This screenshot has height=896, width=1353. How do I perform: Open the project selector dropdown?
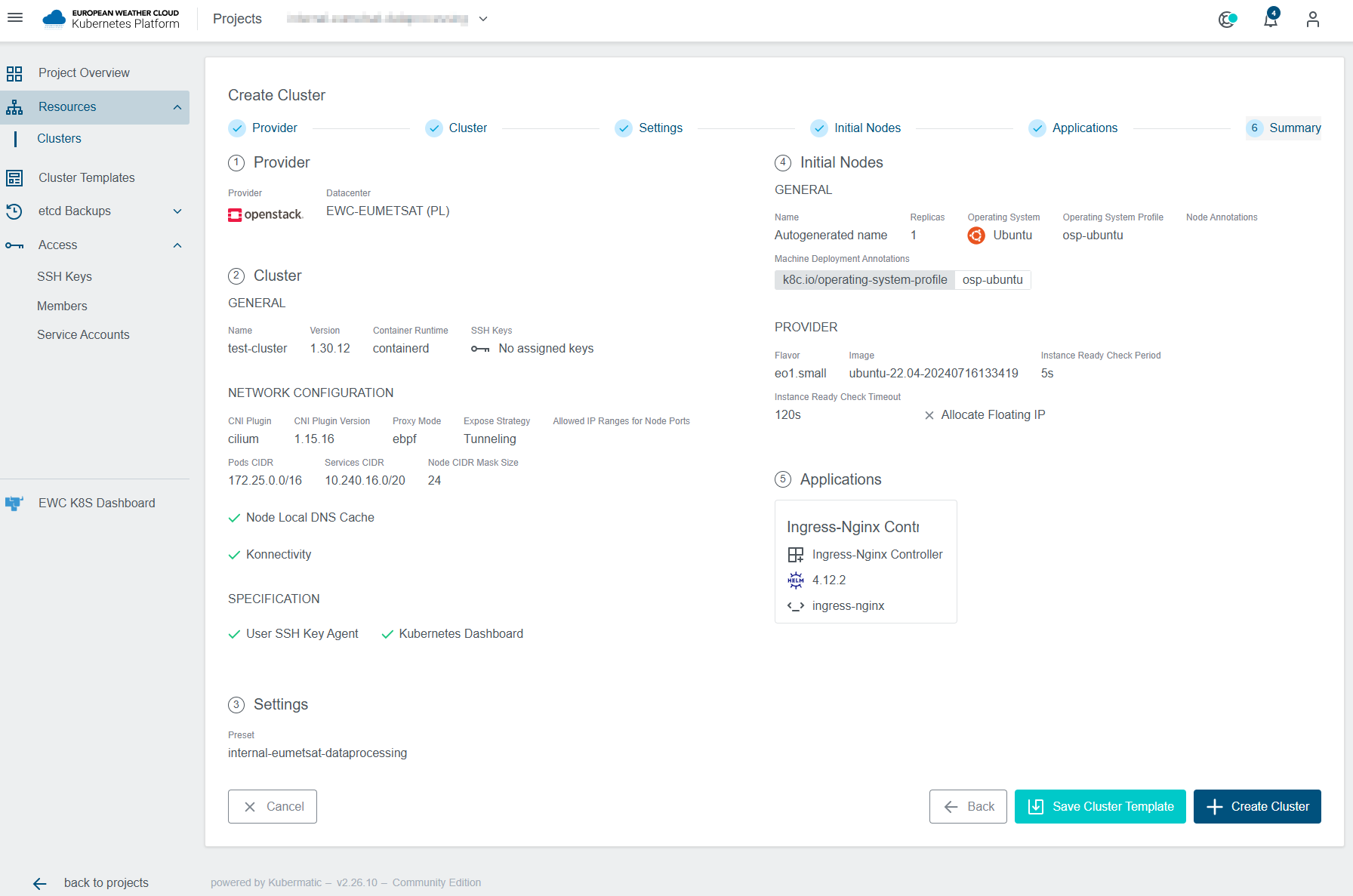point(387,19)
